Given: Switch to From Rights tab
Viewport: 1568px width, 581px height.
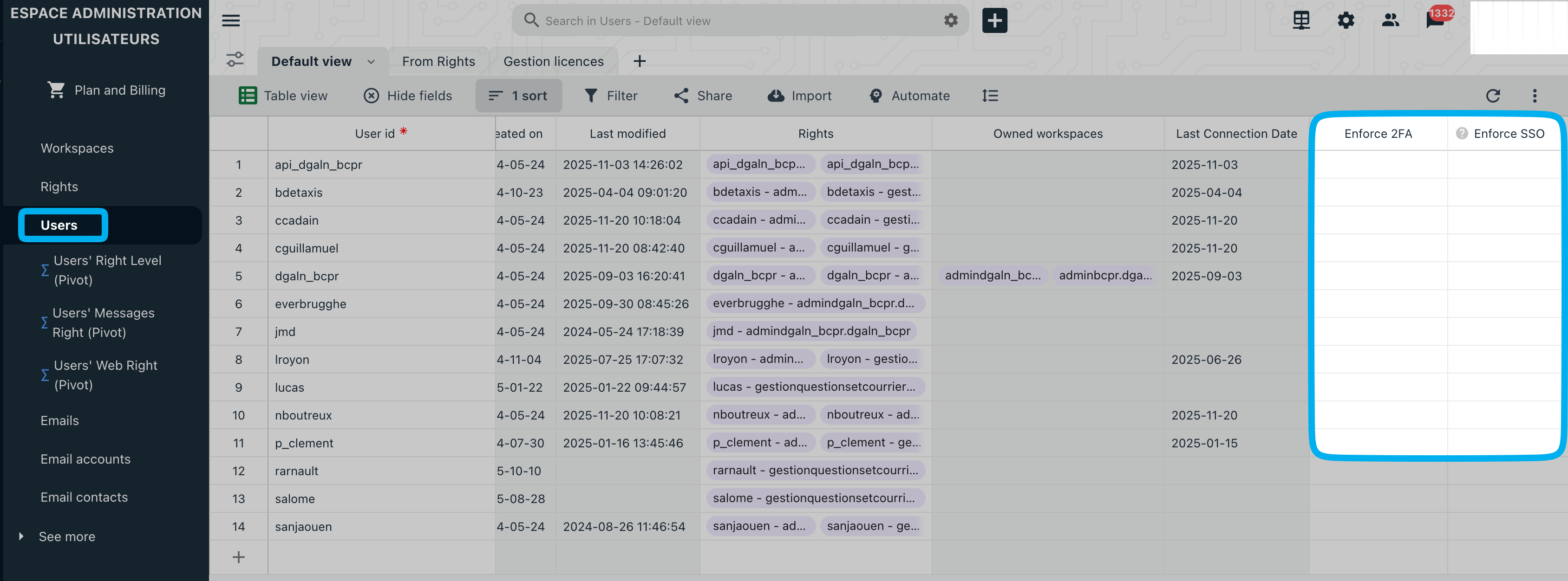Looking at the screenshot, I should pos(438,61).
